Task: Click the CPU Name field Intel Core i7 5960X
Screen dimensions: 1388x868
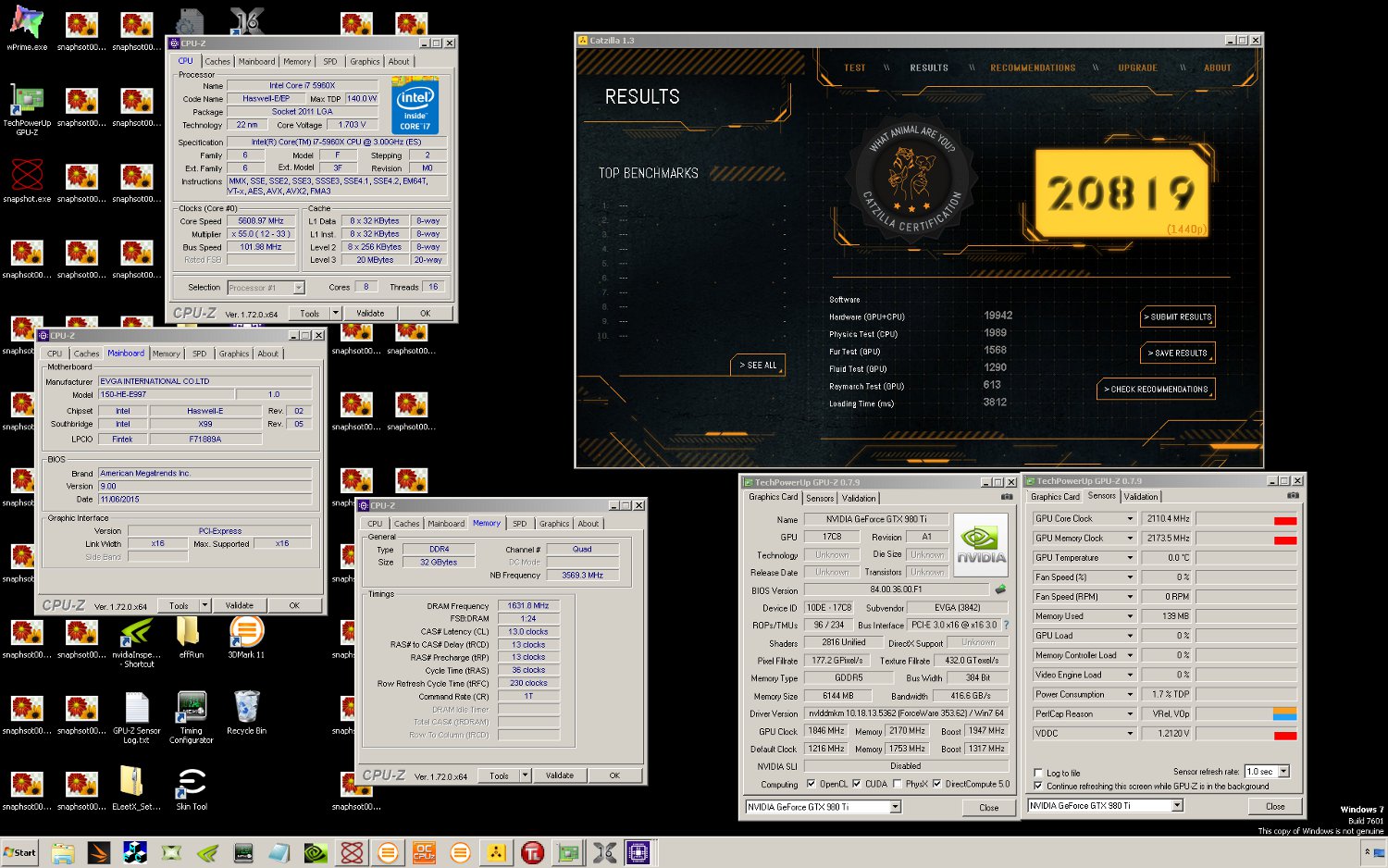Action: click(303, 86)
